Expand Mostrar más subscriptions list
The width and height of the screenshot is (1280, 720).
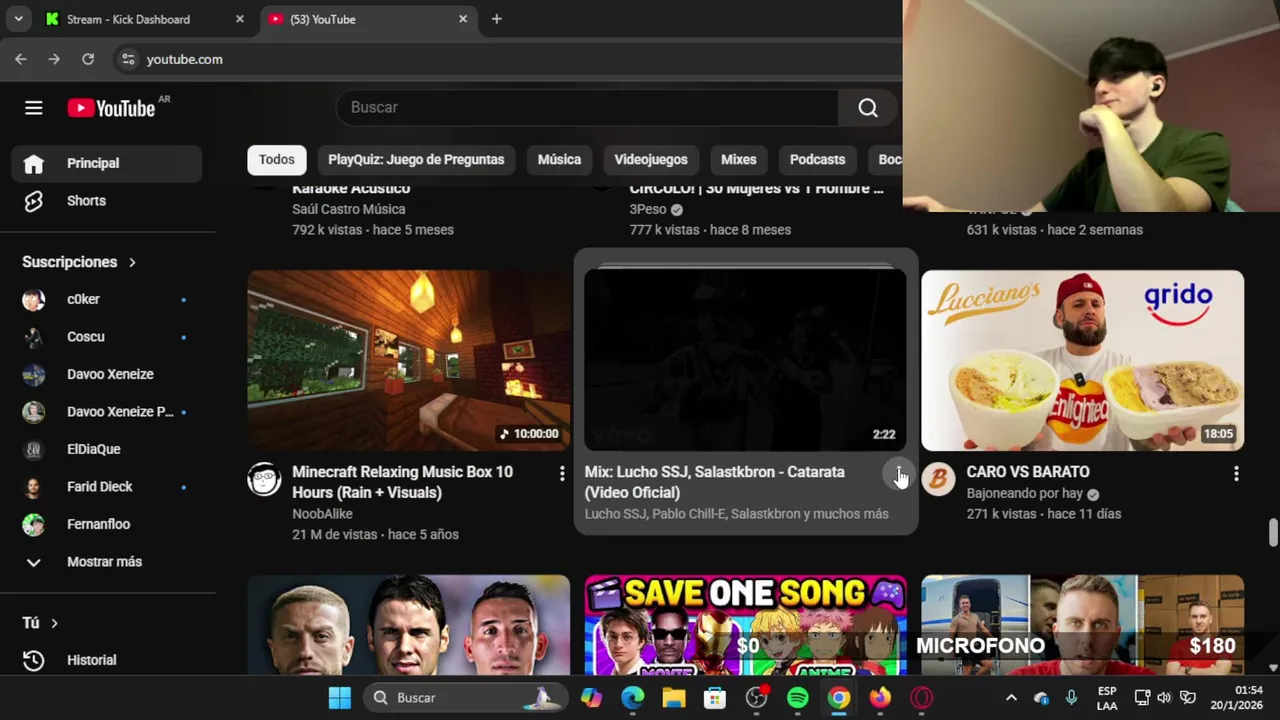pos(107,562)
